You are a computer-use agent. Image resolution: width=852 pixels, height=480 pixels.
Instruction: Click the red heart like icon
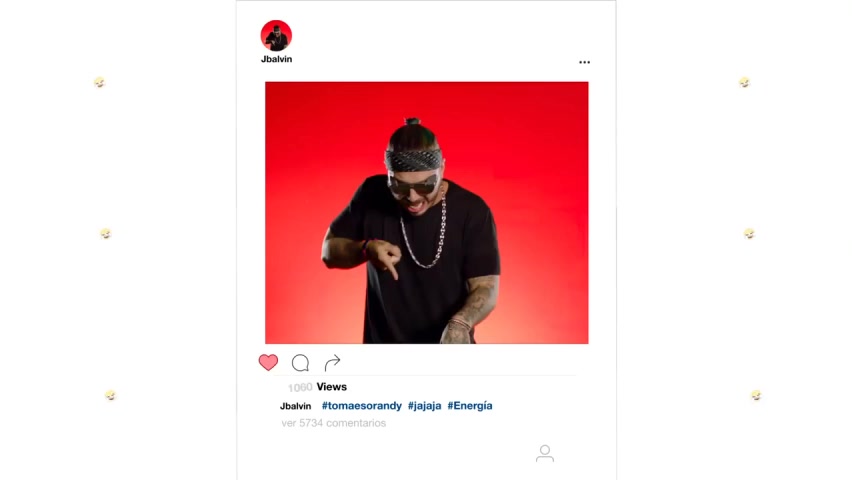(268, 363)
